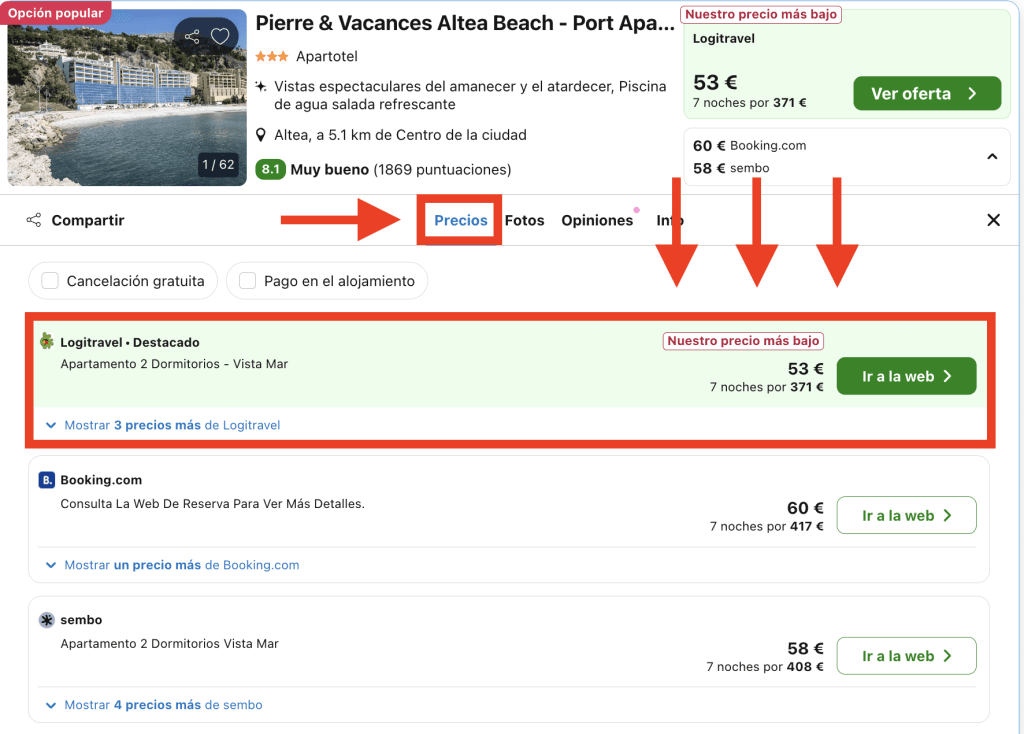This screenshot has height=734, width=1024.
Task: Open the Opiniones tab
Action: tap(597, 220)
